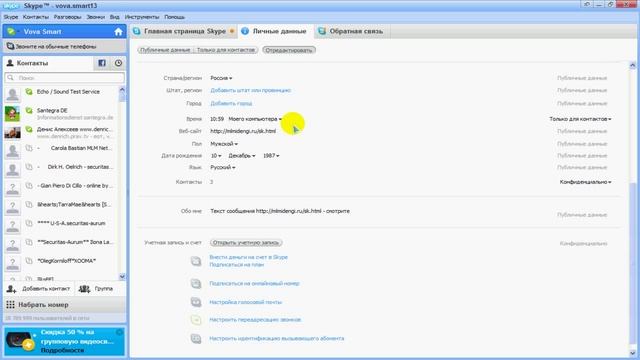This screenshot has width=640, height=360.
Task: Open the Контакты menu
Action: 36,17
